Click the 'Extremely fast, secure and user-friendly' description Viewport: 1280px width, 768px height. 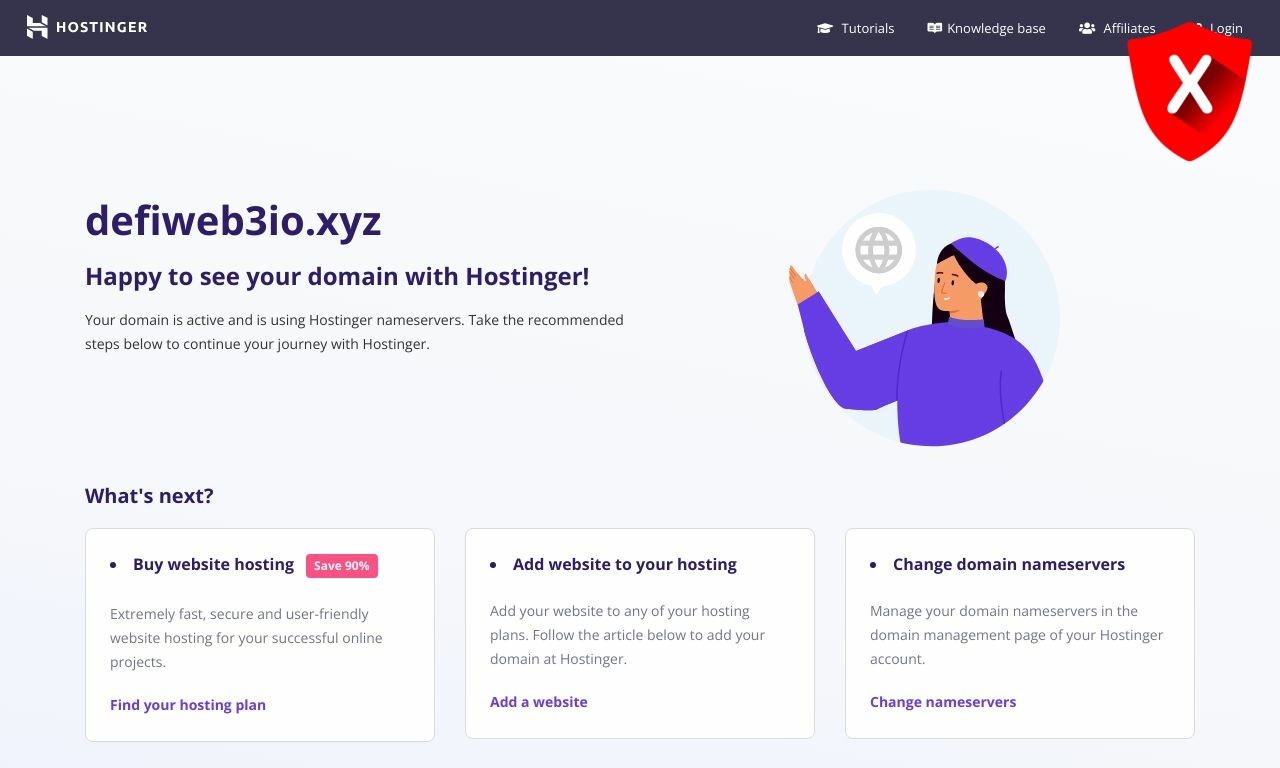click(x=246, y=638)
